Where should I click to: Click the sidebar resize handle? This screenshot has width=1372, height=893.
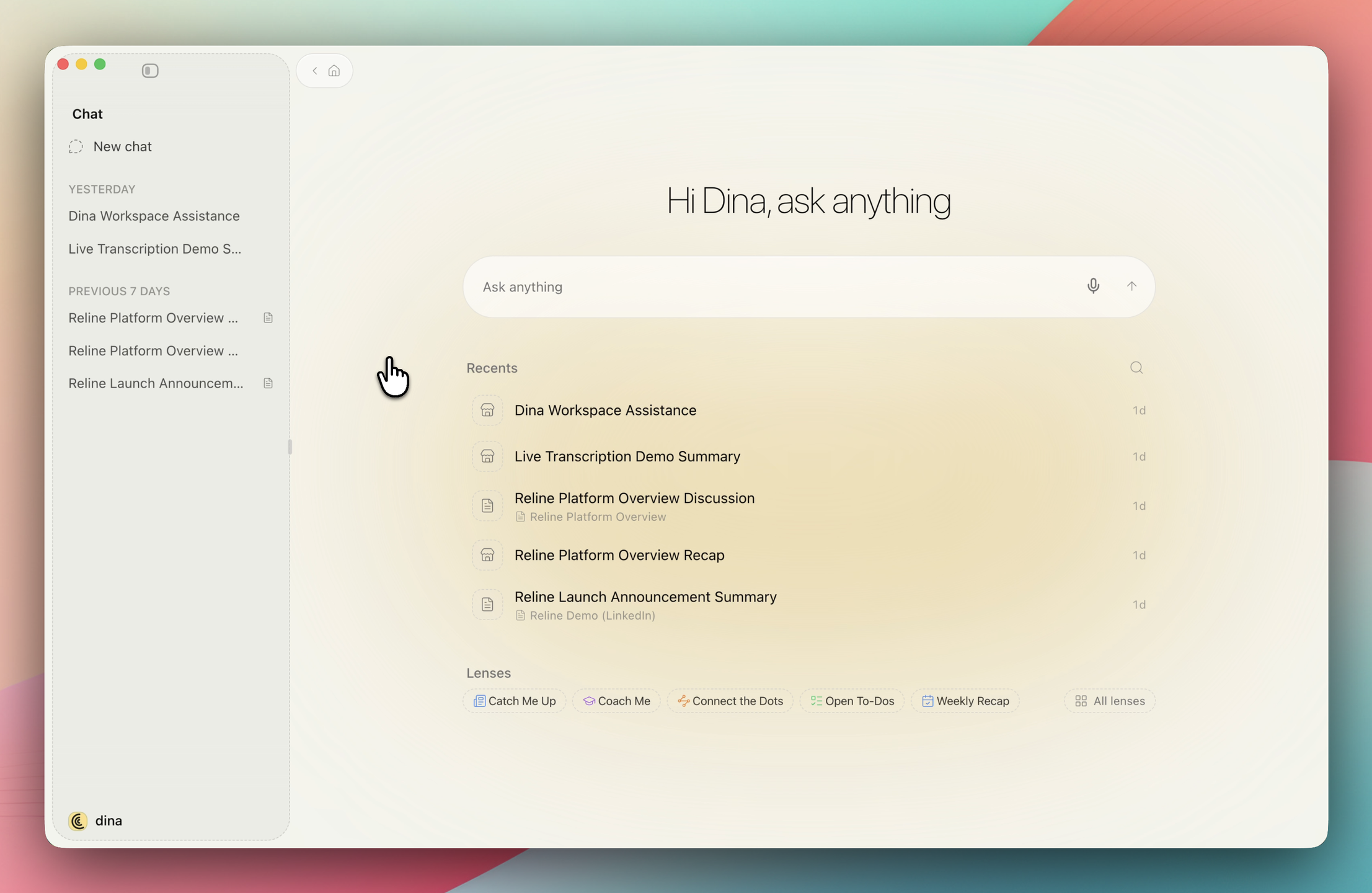click(x=290, y=446)
